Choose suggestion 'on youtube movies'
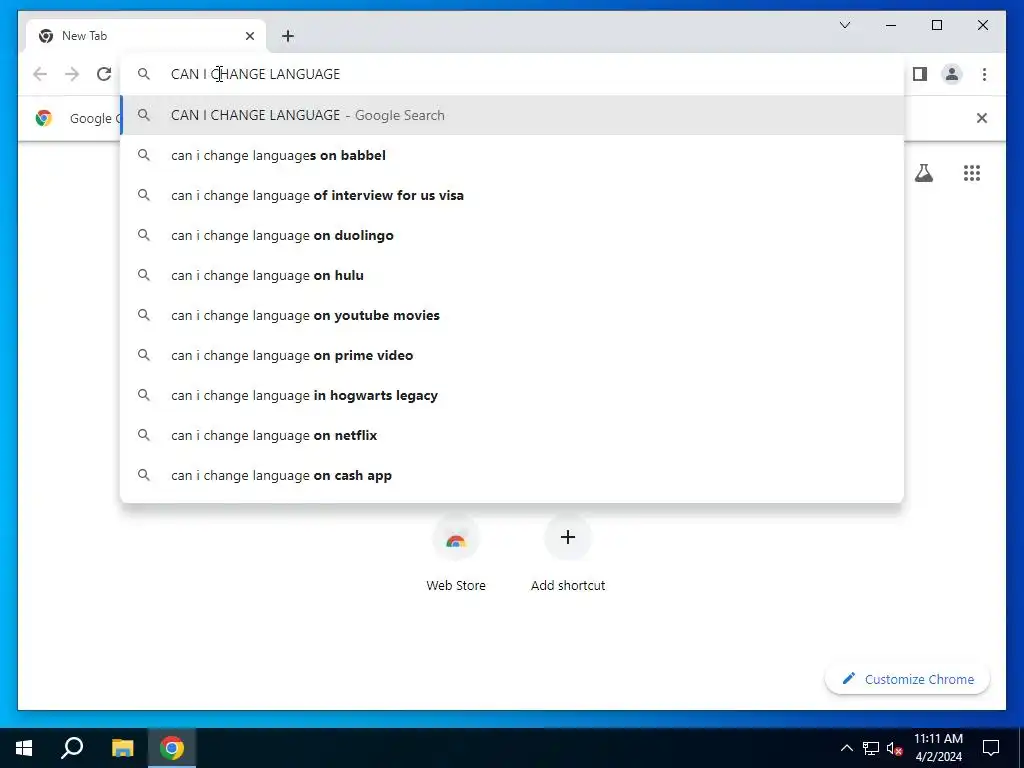1024x768 pixels. pos(513,315)
